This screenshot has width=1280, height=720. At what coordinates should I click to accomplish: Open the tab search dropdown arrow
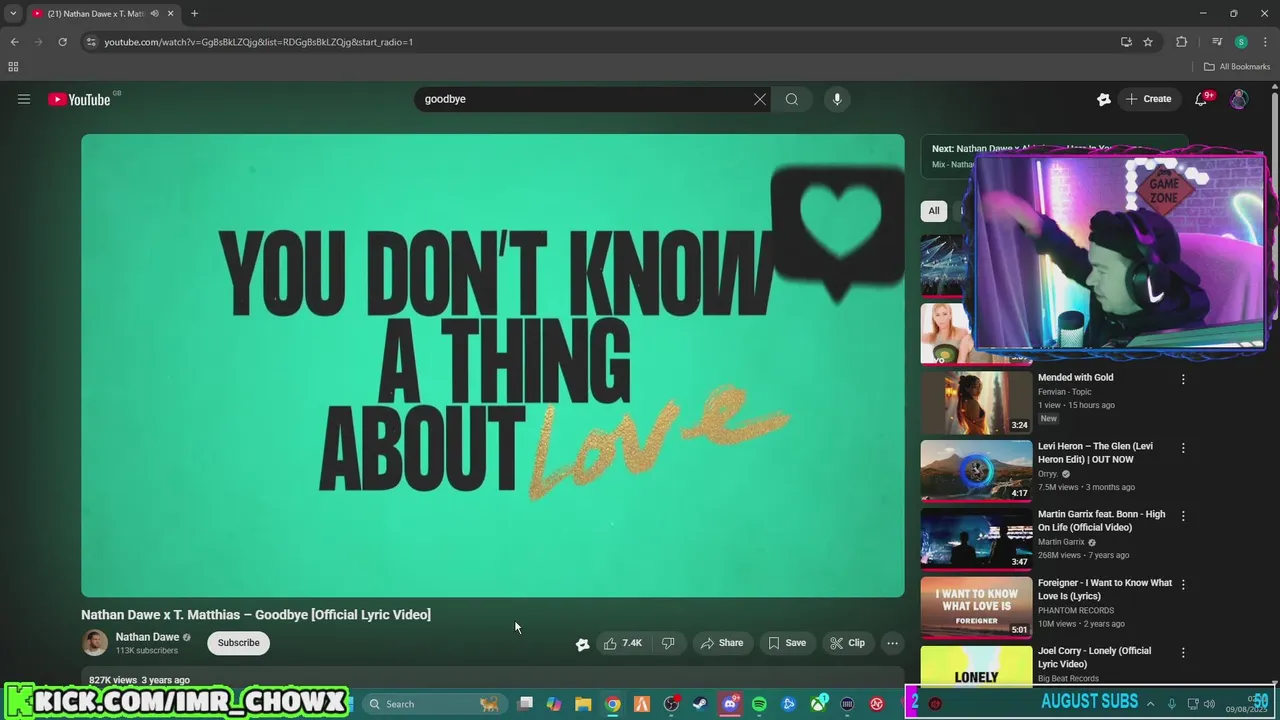coord(13,14)
